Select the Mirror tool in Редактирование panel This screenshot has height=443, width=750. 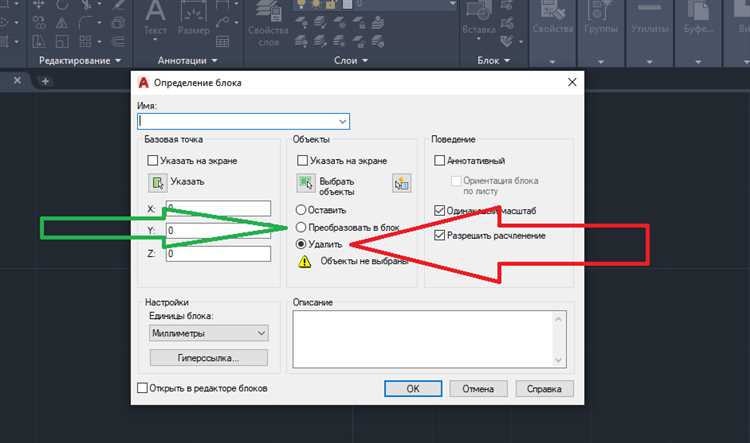point(62,22)
